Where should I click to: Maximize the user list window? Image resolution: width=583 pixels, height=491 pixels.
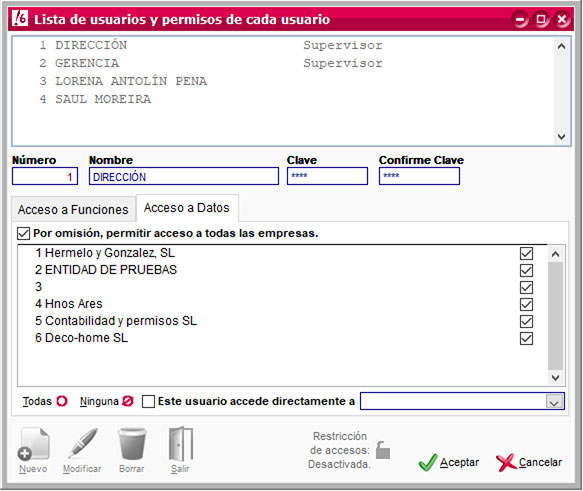coord(541,19)
